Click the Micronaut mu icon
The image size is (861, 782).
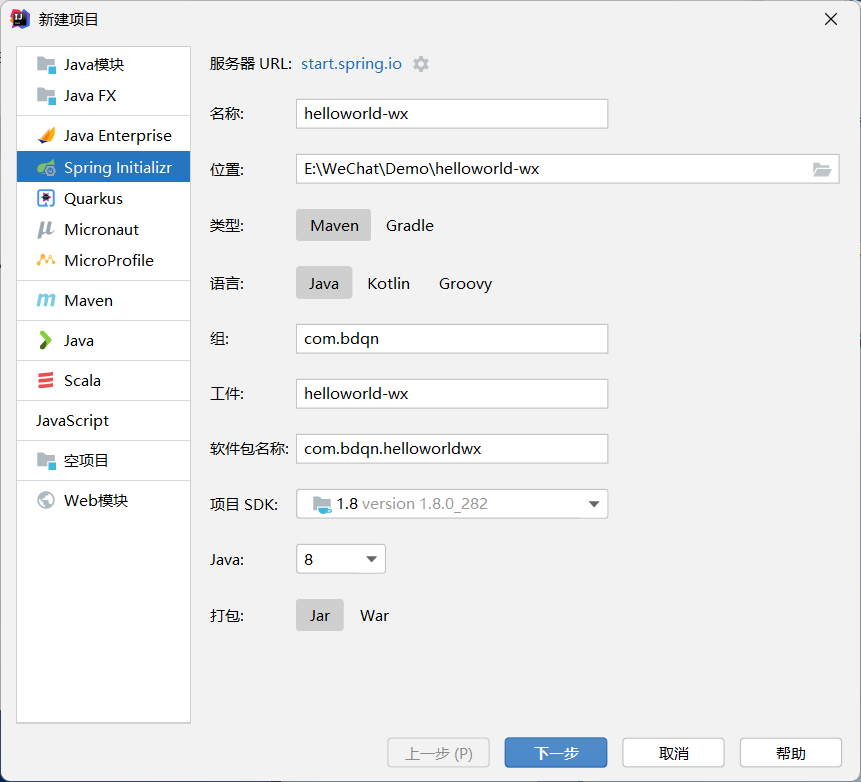46,230
